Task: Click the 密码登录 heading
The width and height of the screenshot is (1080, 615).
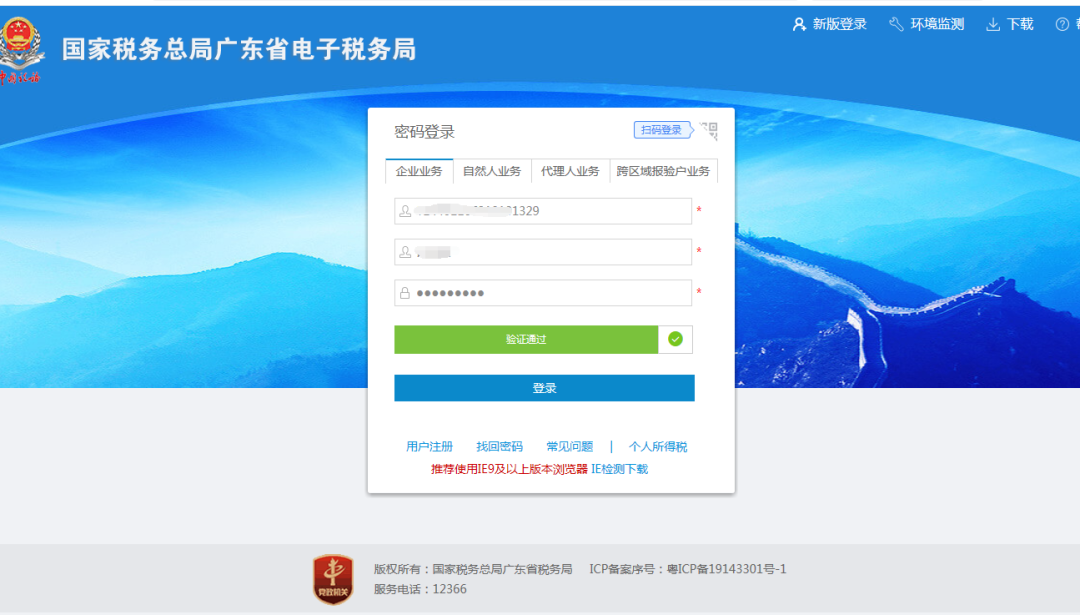Action: pyautogui.click(x=424, y=132)
